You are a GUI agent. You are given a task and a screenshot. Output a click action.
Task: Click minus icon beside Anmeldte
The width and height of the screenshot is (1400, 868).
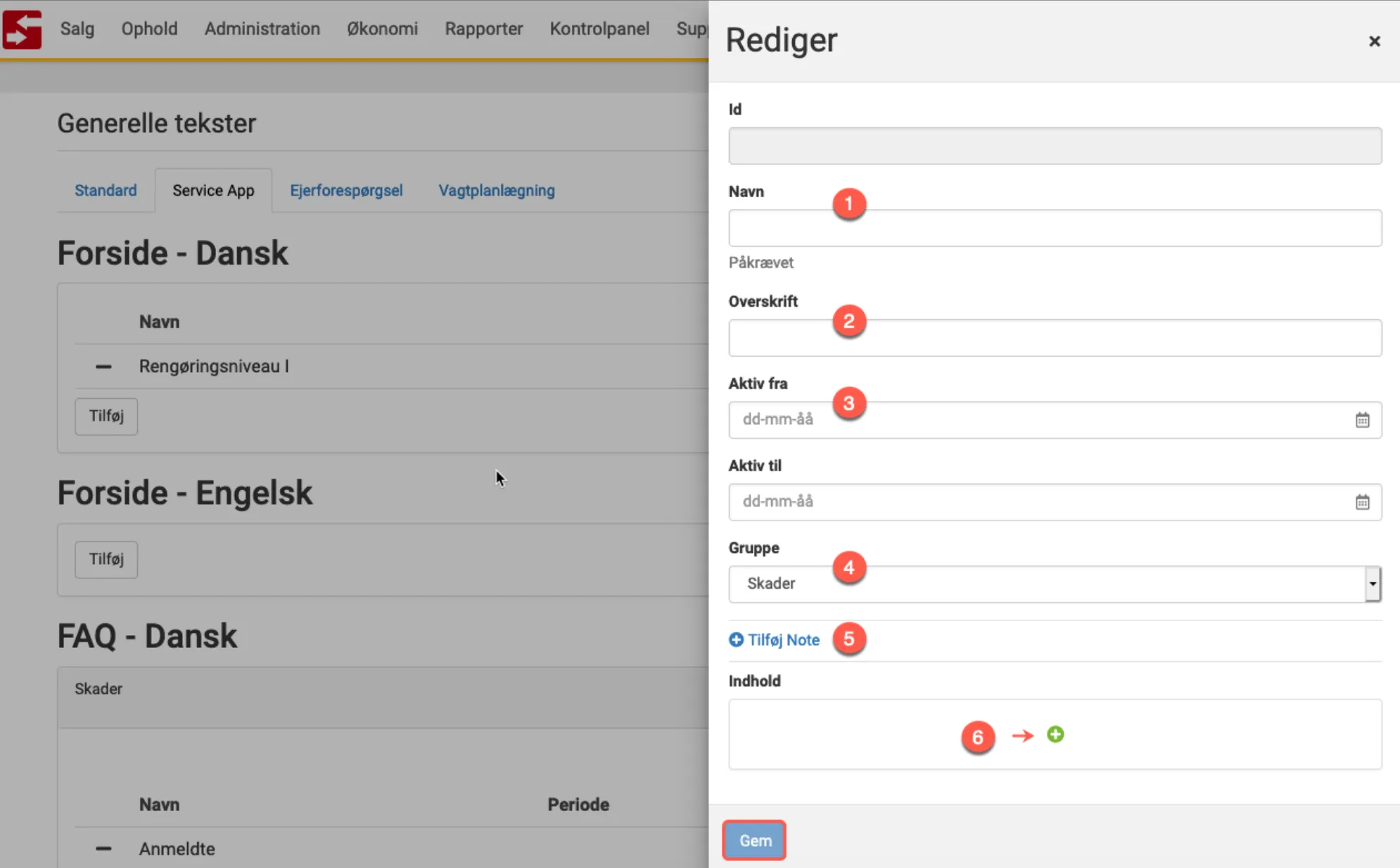103,849
